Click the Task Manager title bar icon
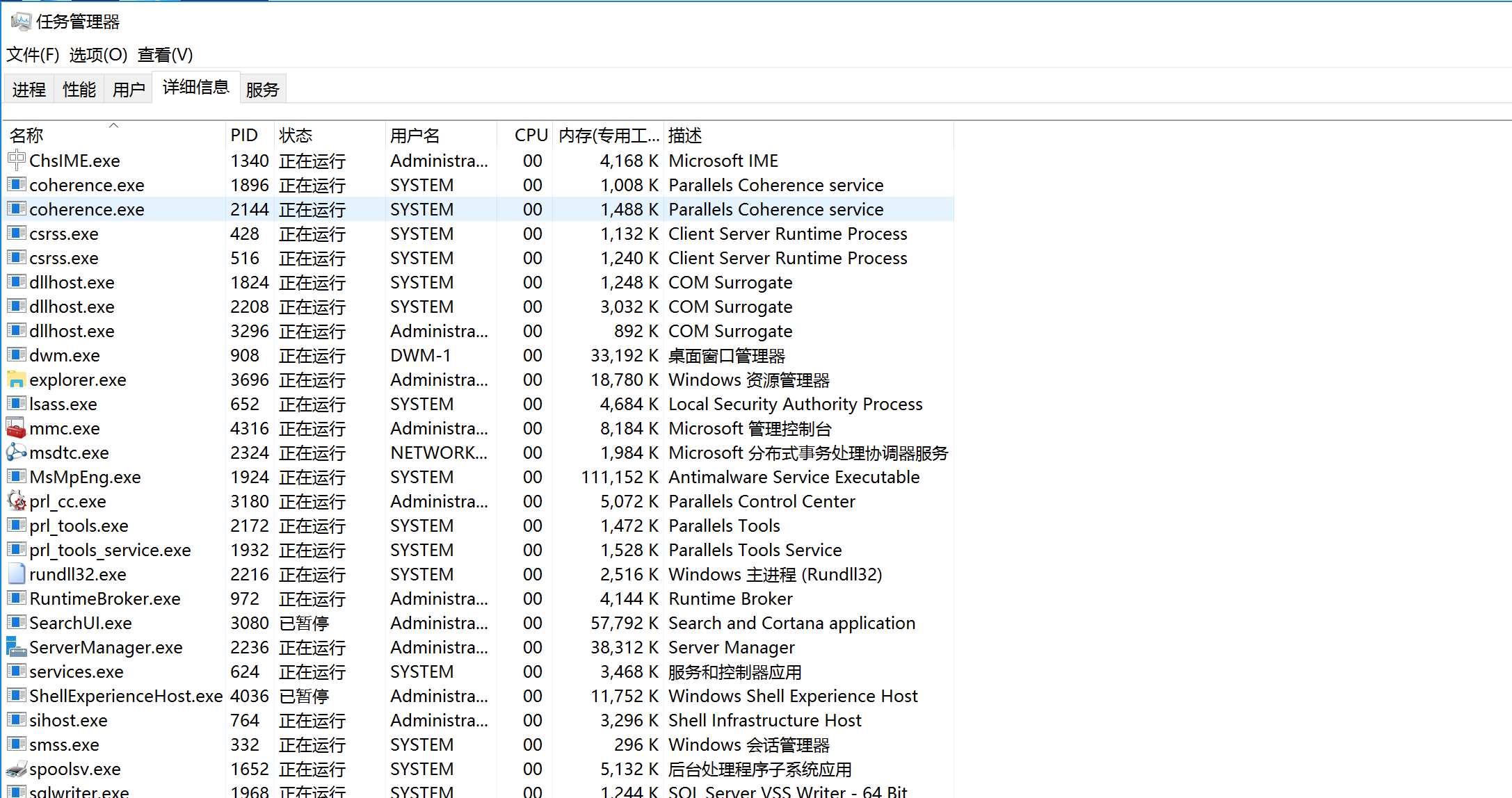 point(21,22)
